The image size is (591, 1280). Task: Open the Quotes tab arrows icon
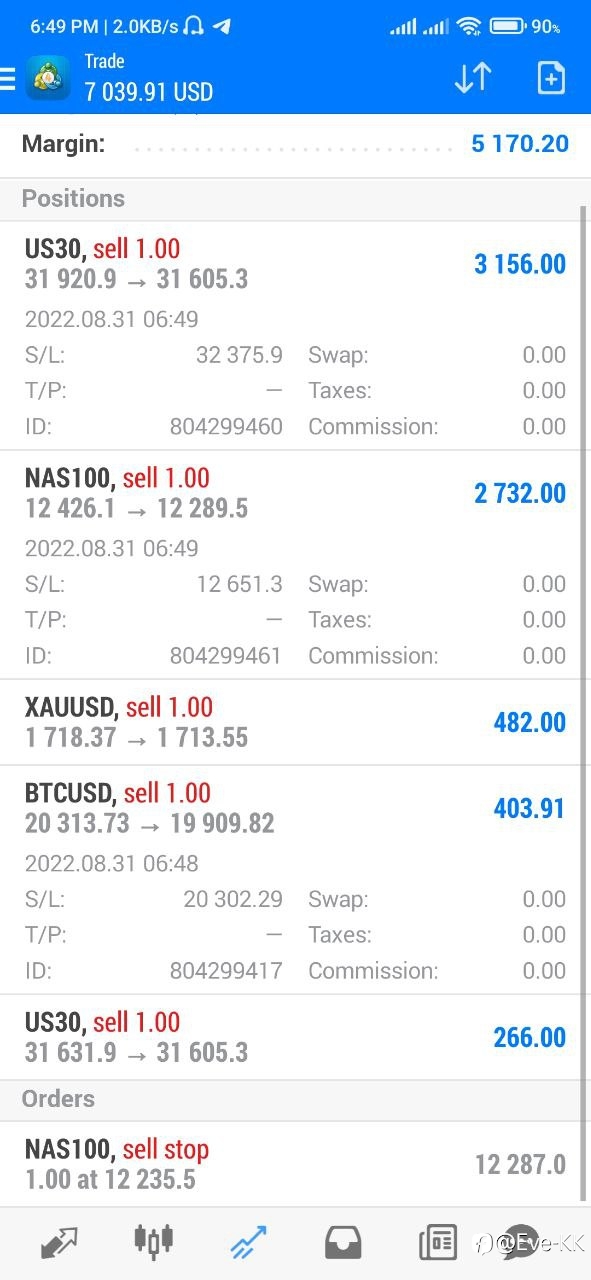click(x=59, y=1243)
